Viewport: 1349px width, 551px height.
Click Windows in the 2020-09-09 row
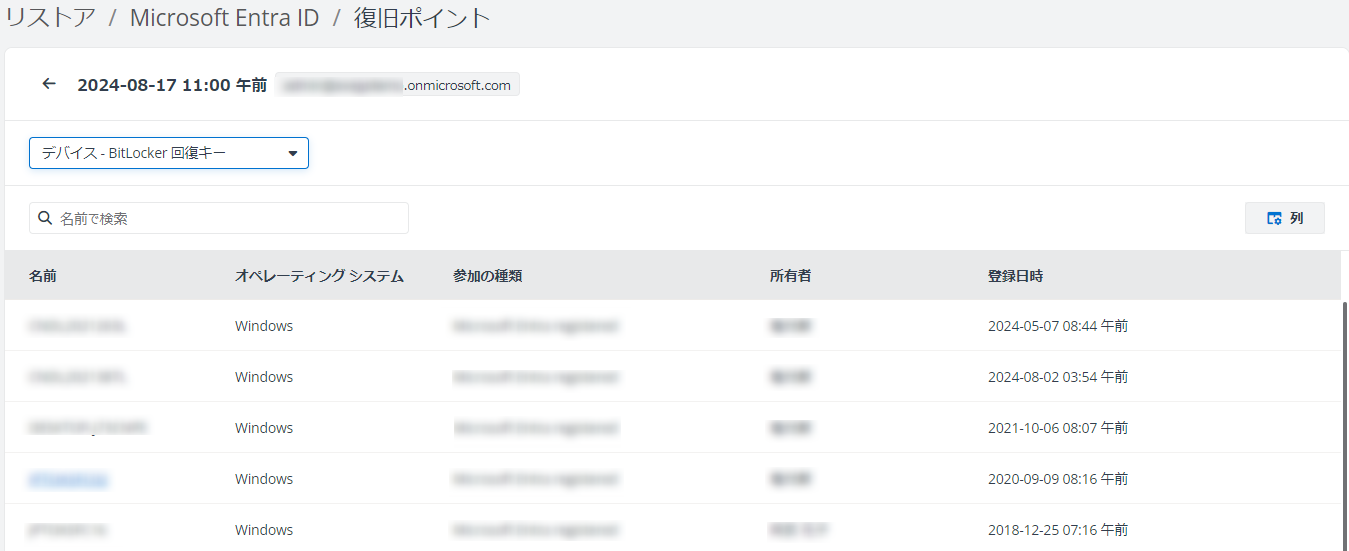click(x=264, y=479)
